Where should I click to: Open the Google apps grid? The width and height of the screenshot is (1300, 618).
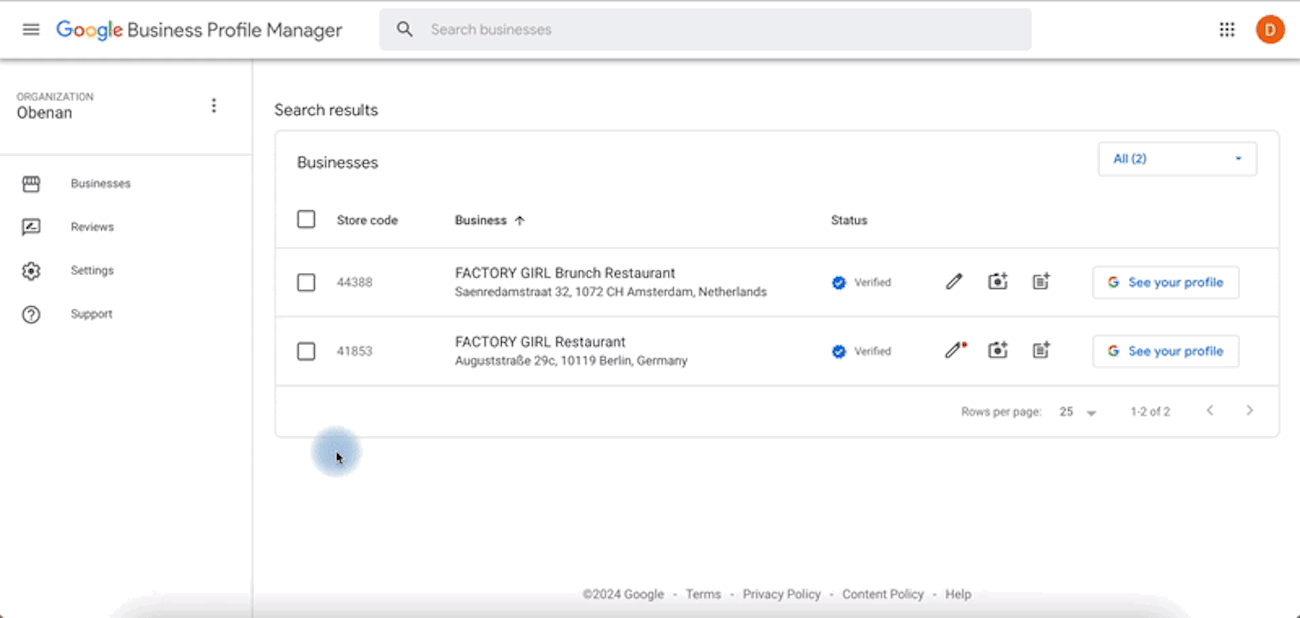pyautogui.click(x=1227, y=30)
